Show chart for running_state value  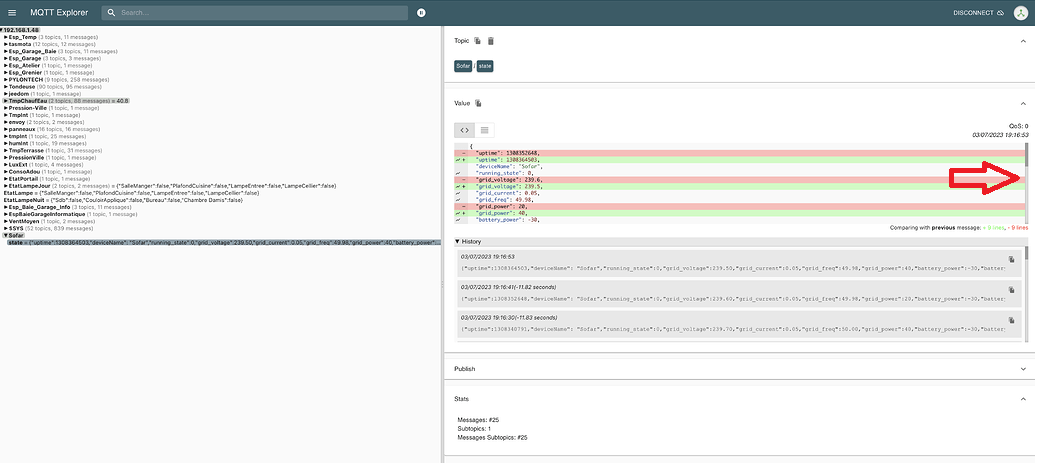459,173
